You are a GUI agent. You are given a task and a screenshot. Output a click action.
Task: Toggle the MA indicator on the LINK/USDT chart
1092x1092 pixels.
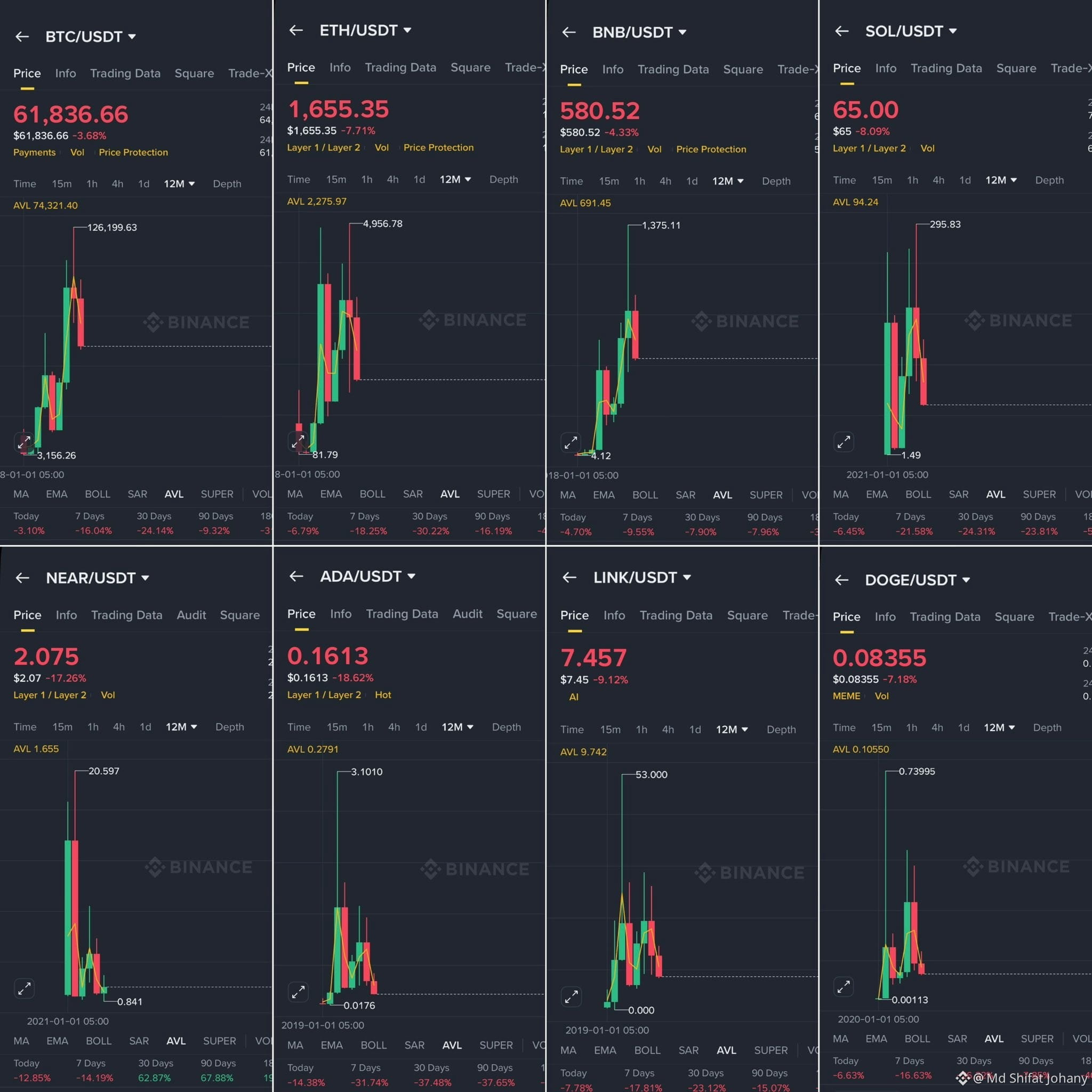[568, 1050]
